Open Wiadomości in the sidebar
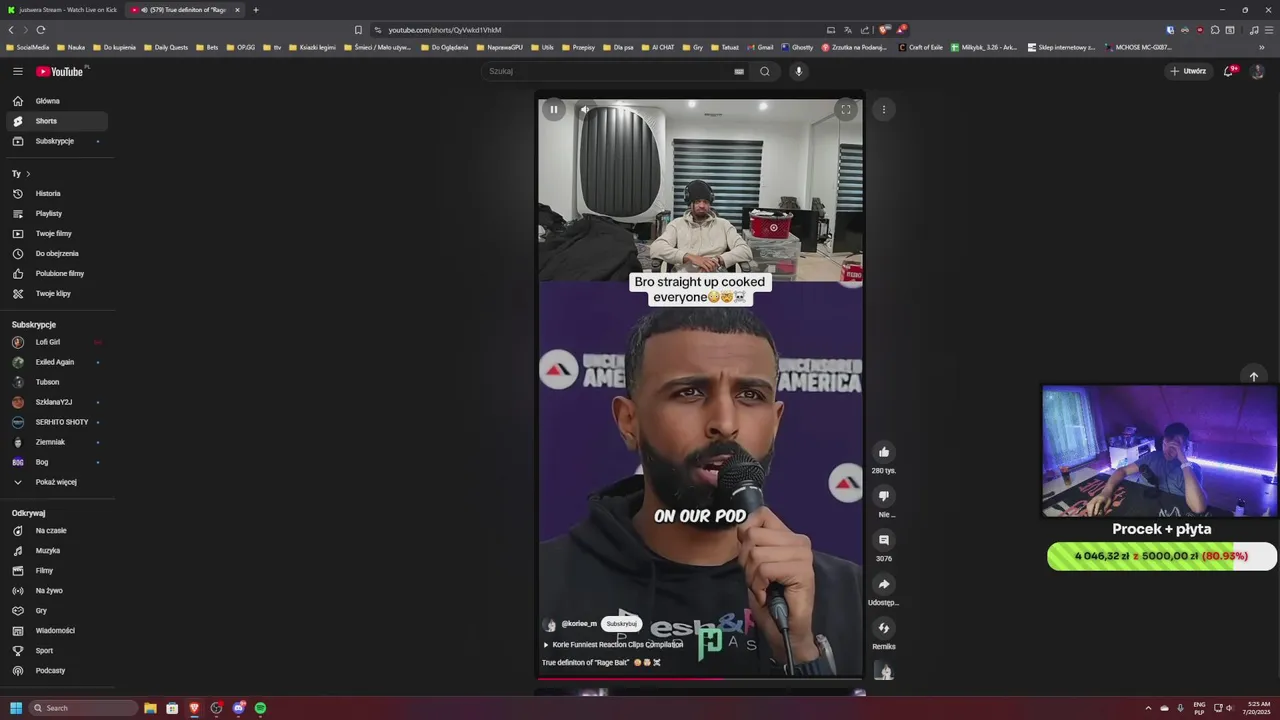The width and height of the screenshot is (1280, 720). pyautogui.click(x=57, y=631)
